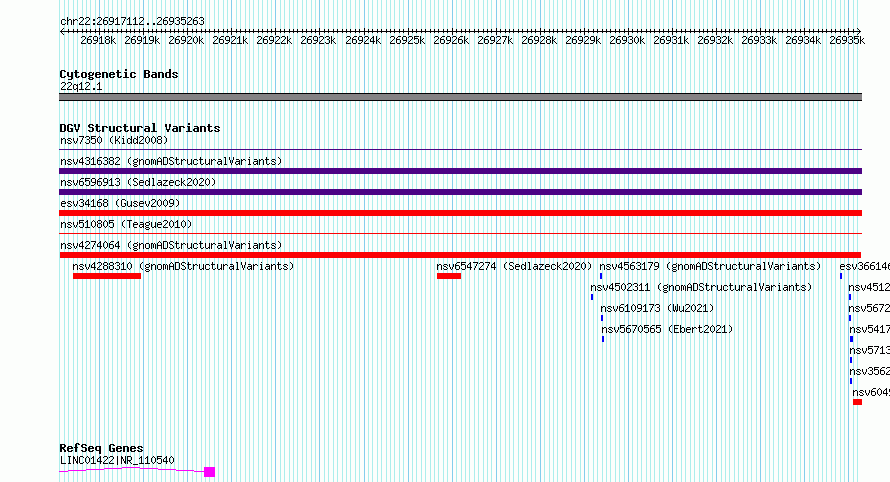Select the 26922k ruler label
The height and width of the screenshot is (482, 890).
tap(274, 40)
